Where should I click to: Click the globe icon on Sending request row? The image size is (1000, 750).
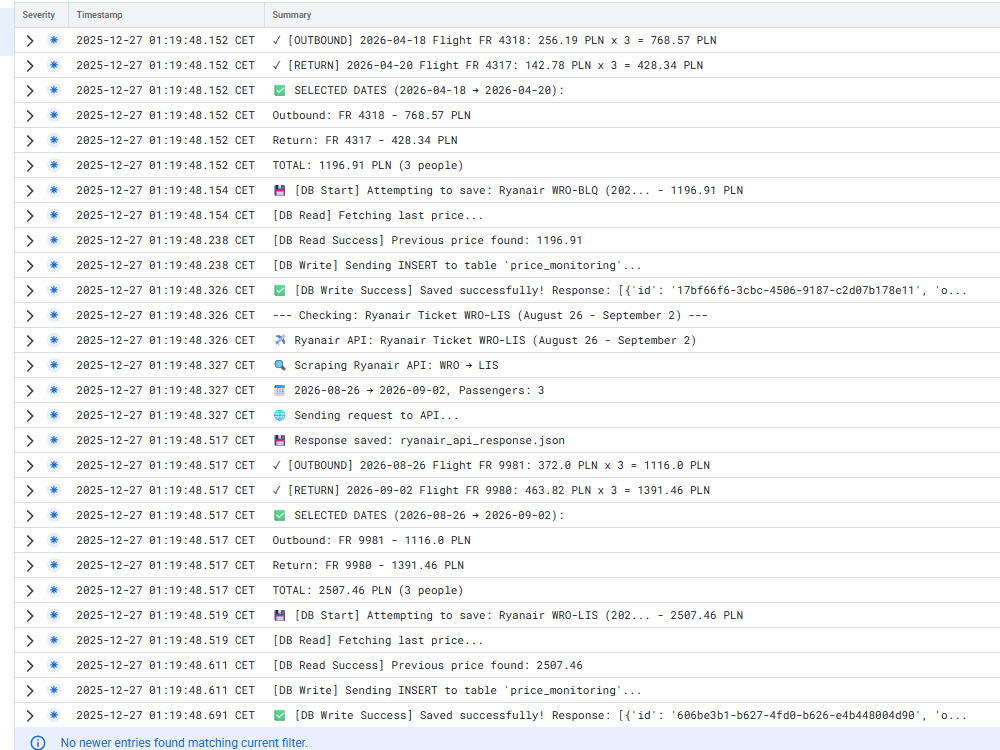point(279,415)
